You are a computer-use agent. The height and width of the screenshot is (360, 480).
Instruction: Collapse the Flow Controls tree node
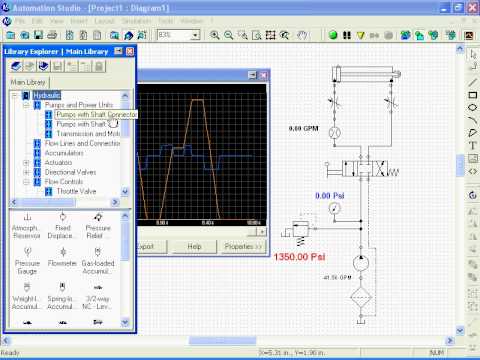[26, 182]
